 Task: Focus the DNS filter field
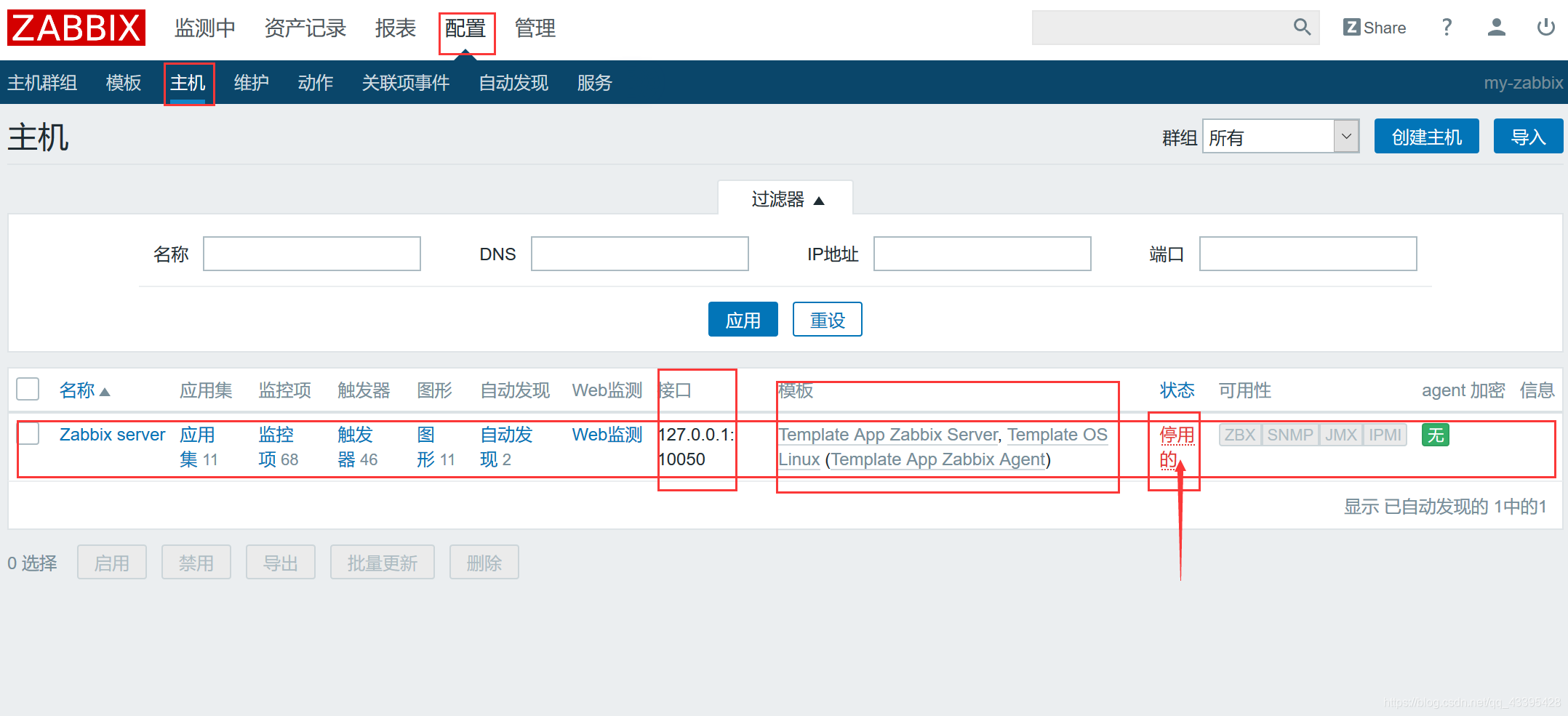click(x=640, y=254)
